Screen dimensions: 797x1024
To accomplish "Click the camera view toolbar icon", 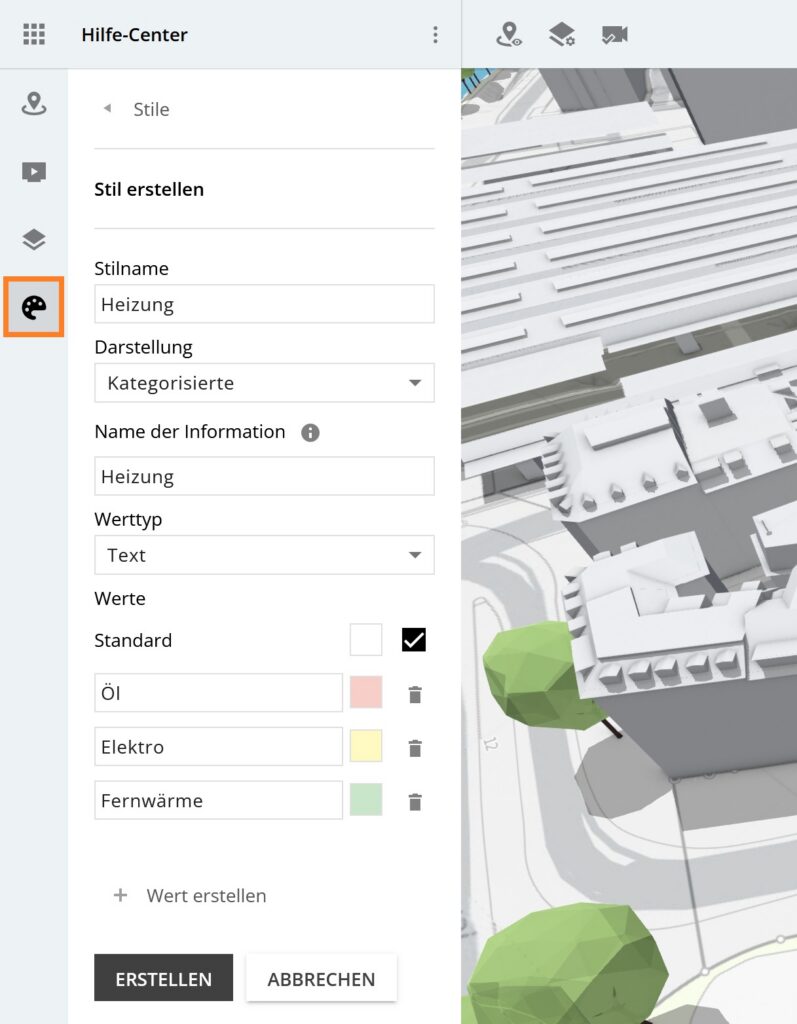I will coord(614,35).
